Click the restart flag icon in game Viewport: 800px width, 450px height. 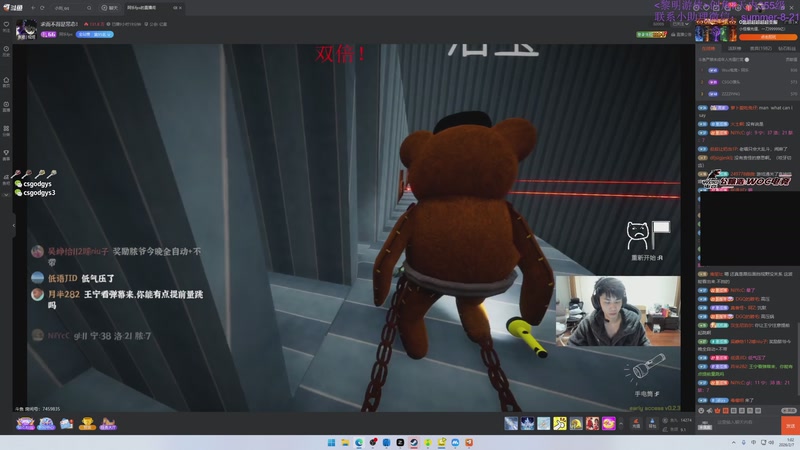(647, 236)
